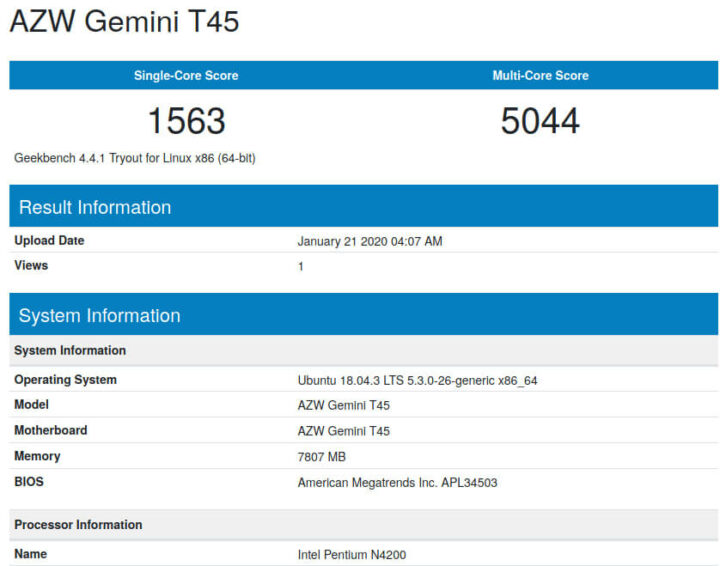The width and height of the screenshot is (720, 566).
Task: Select the Operating System label
Action: coord(65,380)
